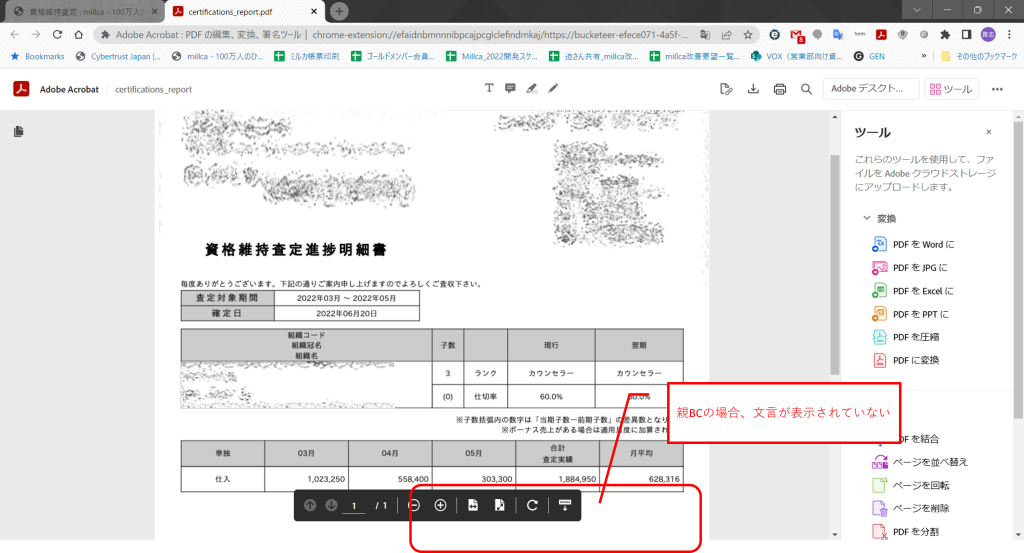Print the certifications_report document
This screenshot has height=553, width=1024.
point(780,89)
